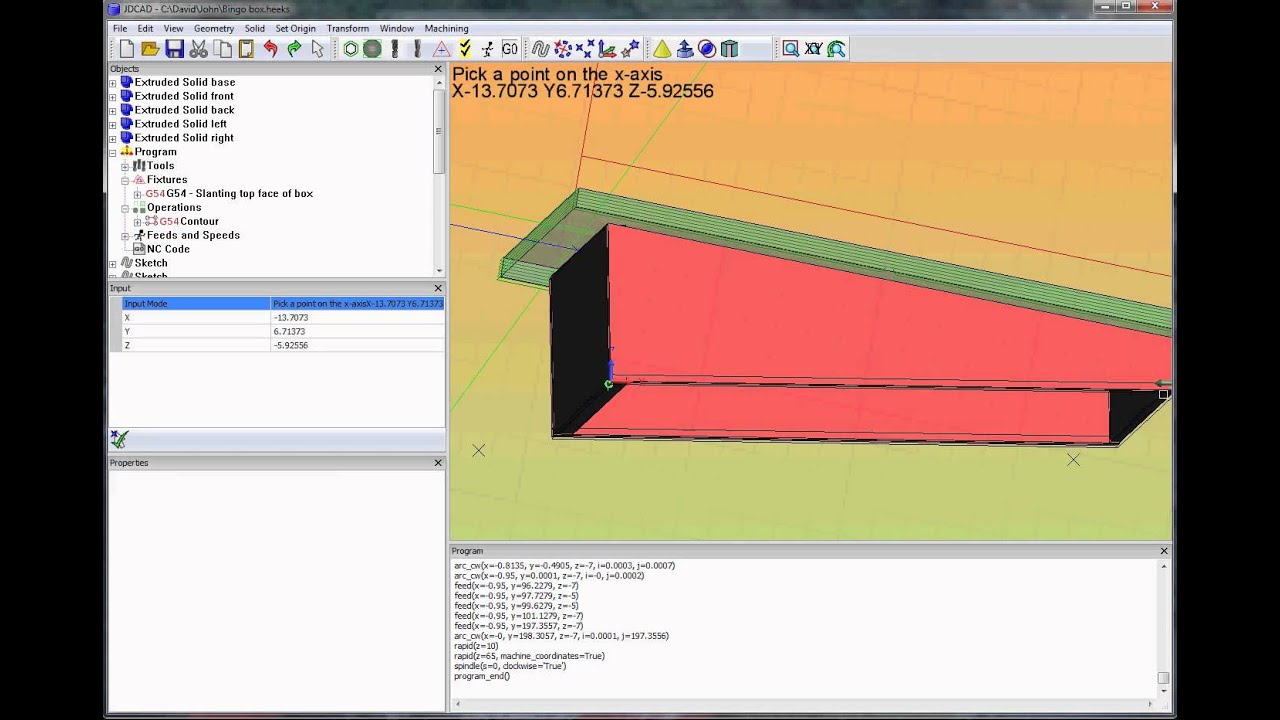
Task: Open the Set Origin menu
Action: [x=296, y=28]
